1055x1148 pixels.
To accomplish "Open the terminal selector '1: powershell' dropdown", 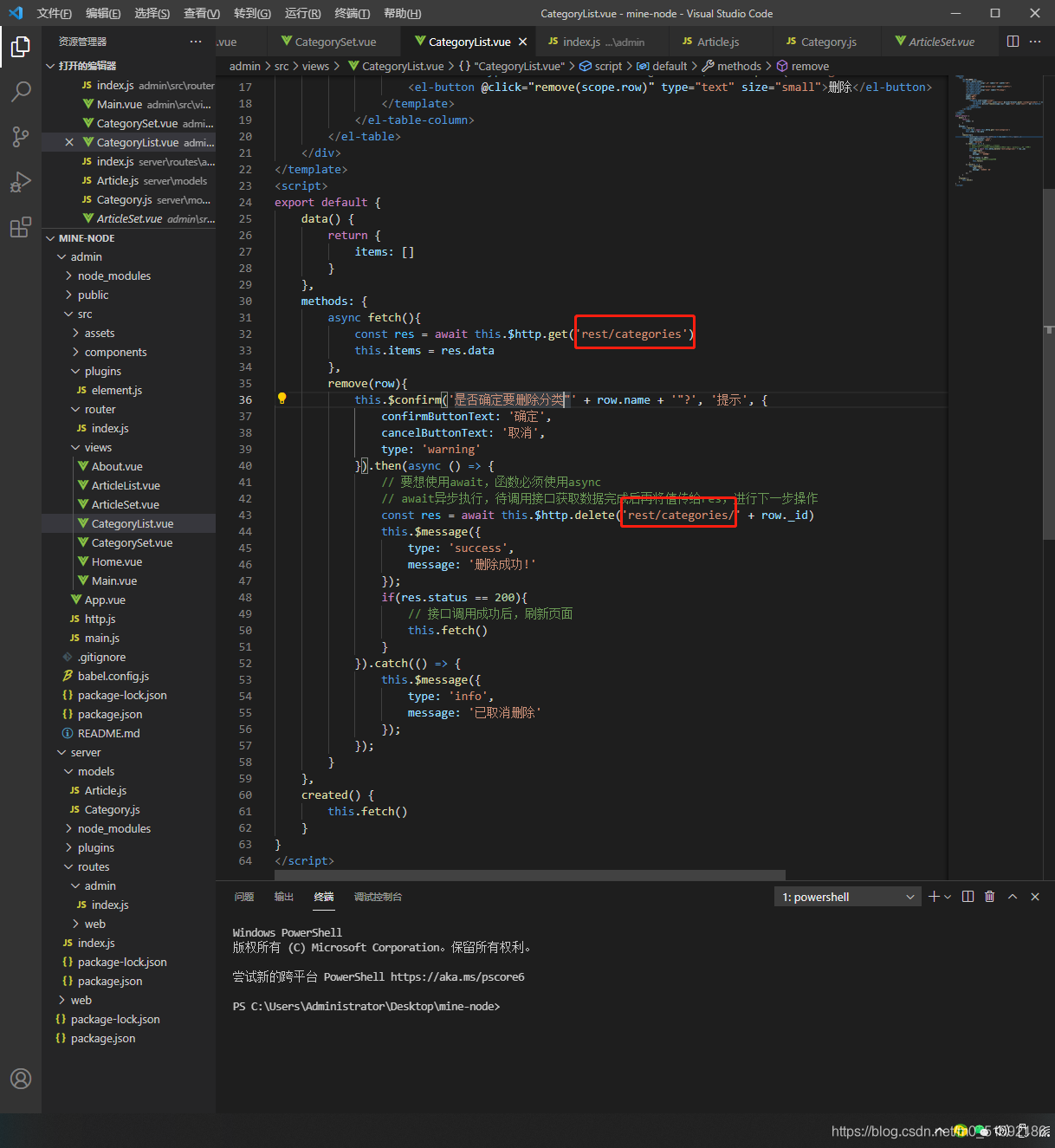I will pyautogui.click(x=848, y=897).
